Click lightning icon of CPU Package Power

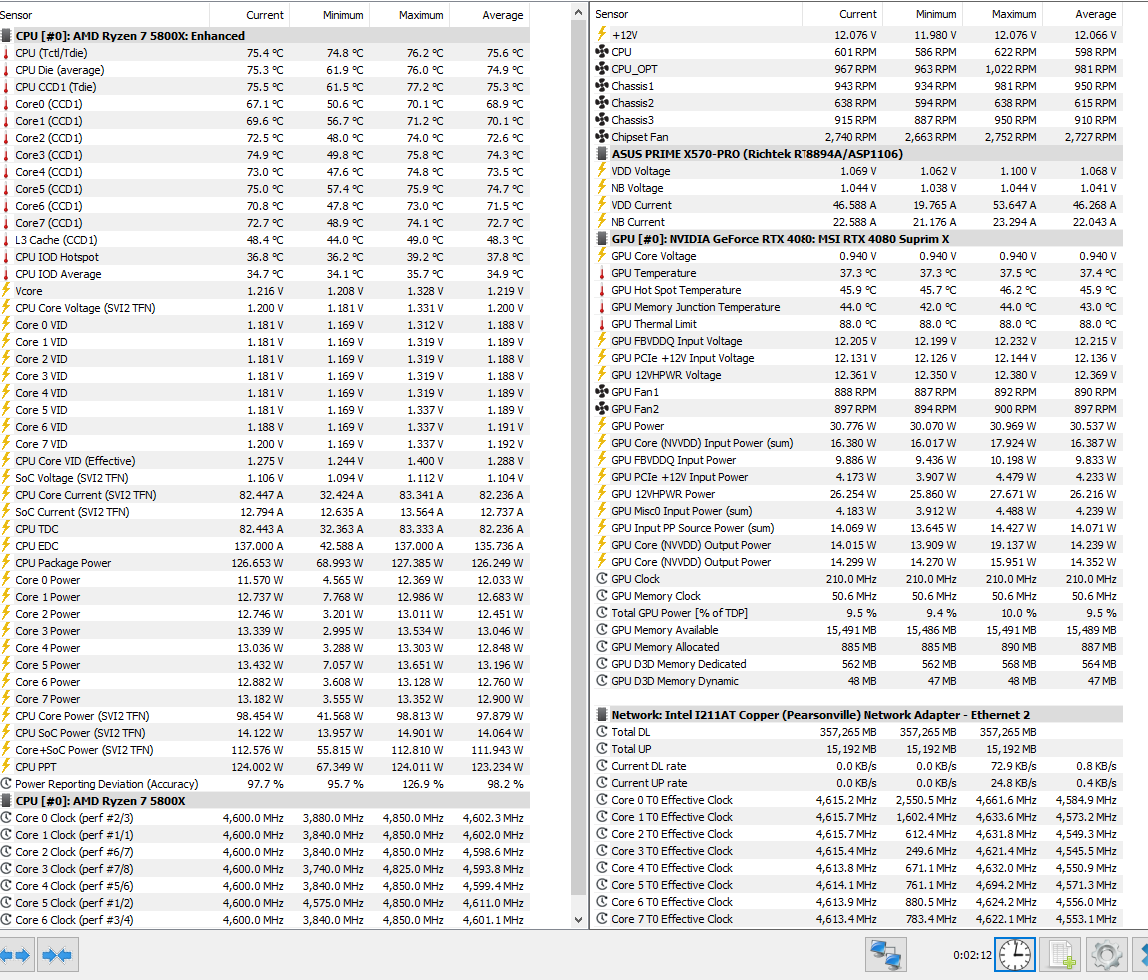7,563
